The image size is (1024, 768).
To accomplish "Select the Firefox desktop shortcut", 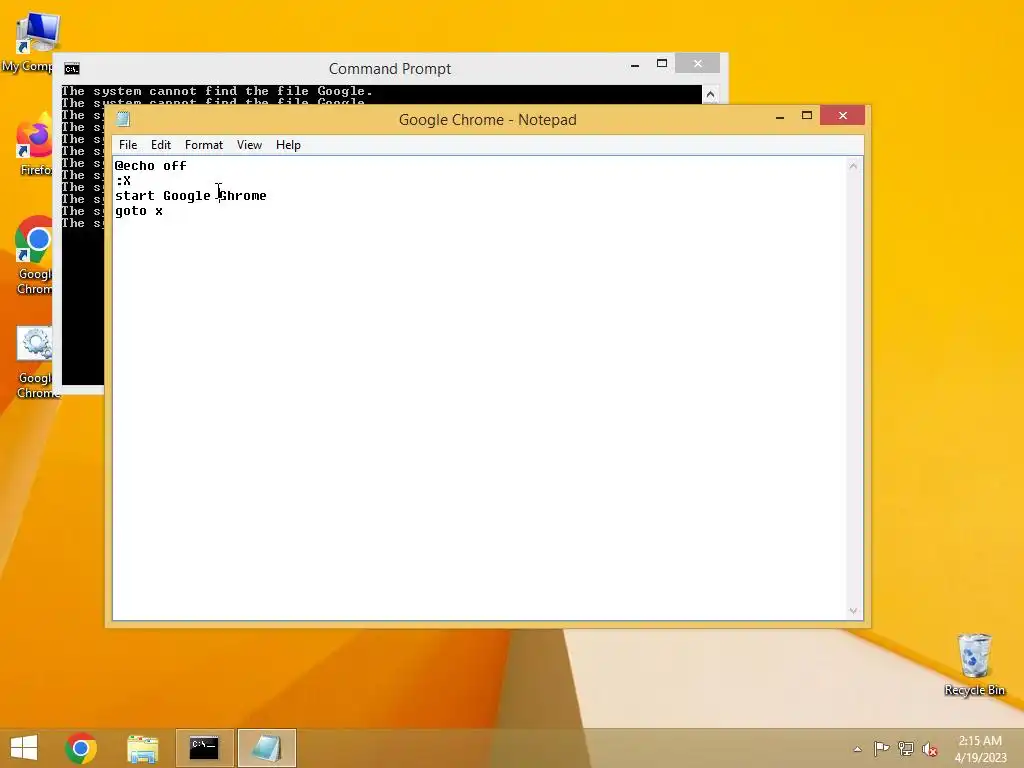I will point(35,145).
